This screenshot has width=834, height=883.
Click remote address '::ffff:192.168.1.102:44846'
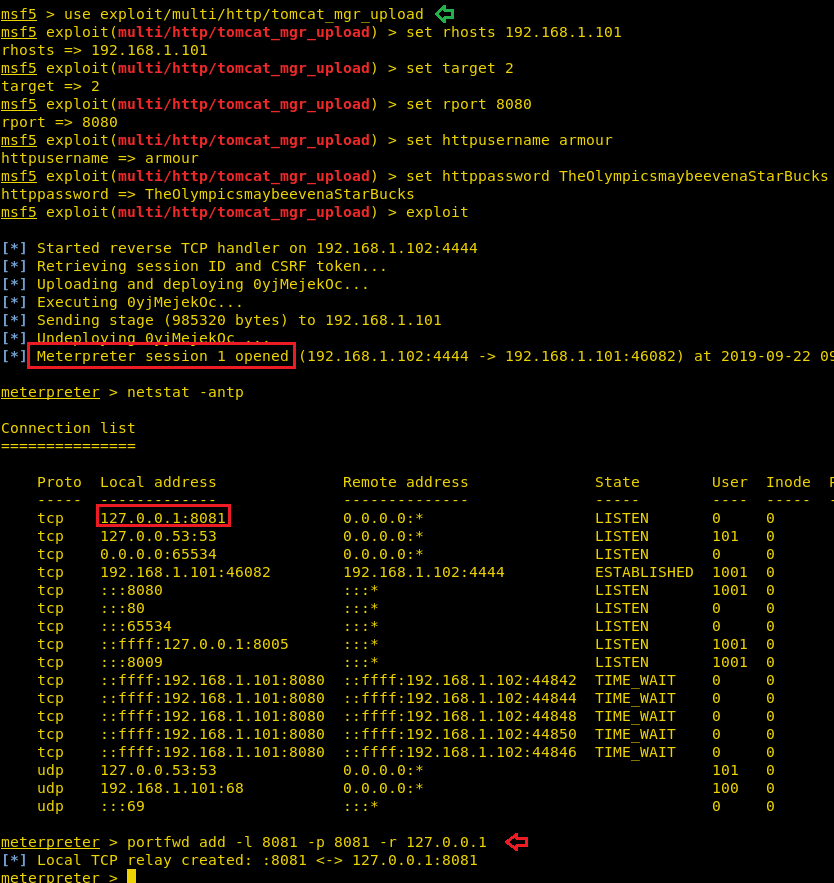pyautogui.click(x=460, y=752)
